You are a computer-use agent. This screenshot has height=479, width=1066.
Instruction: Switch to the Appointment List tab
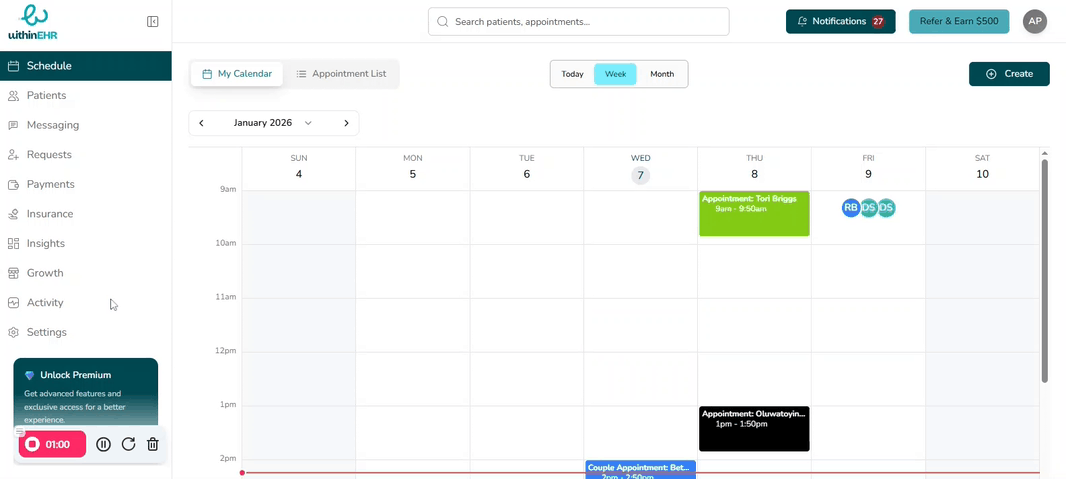click(341, 74)
